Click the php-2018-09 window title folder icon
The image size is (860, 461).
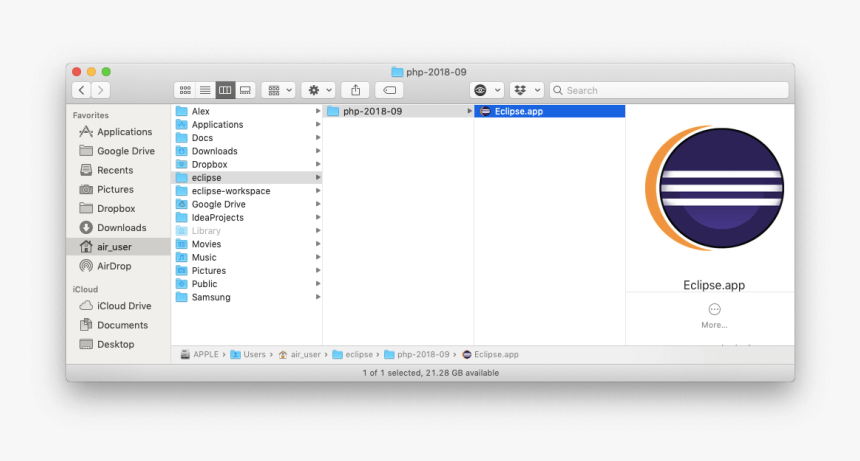(397, 72)
